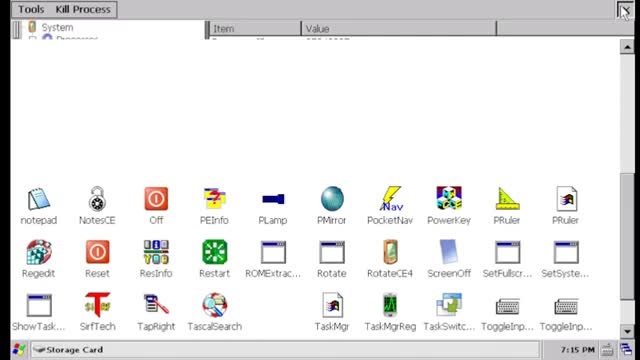Click the scrollbar down arrow
This screenshot has height=360, width=640.
(627, 331)
